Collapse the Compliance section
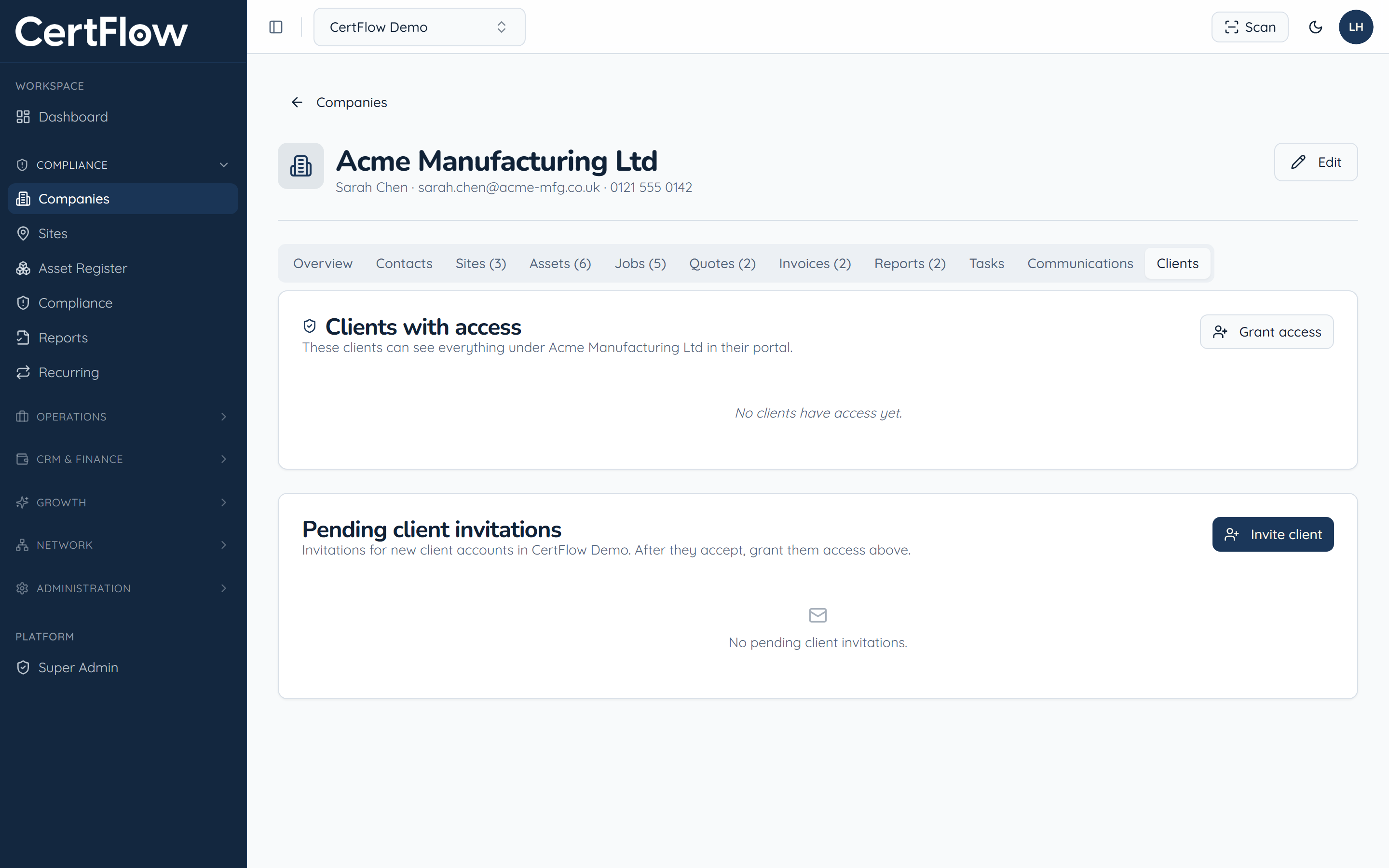This screenshot has height=868, width=1389. point(123,165)
